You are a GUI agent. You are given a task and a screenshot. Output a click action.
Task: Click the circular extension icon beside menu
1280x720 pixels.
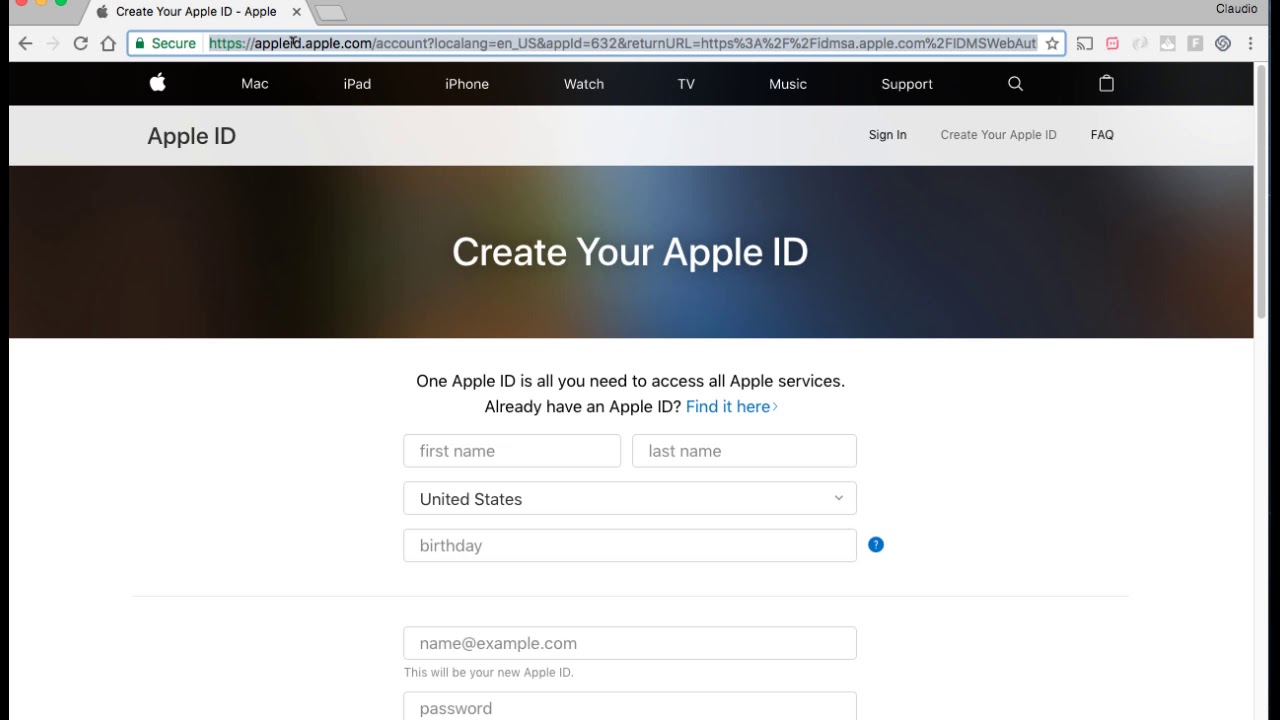(x=1222, y=43)
